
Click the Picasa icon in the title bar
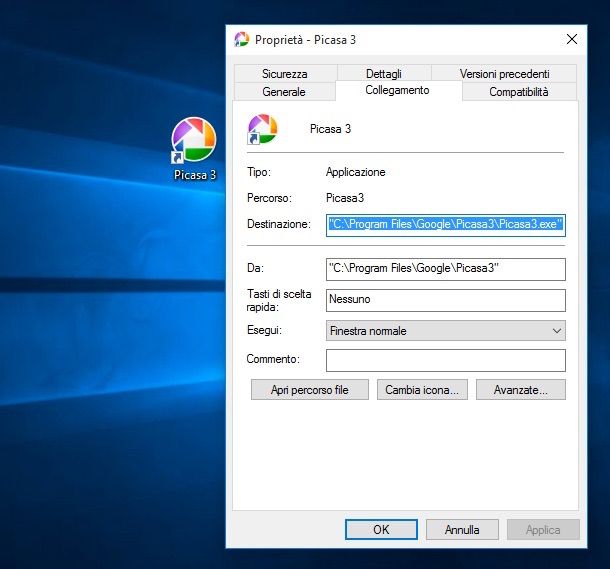(x=241, y=40)
